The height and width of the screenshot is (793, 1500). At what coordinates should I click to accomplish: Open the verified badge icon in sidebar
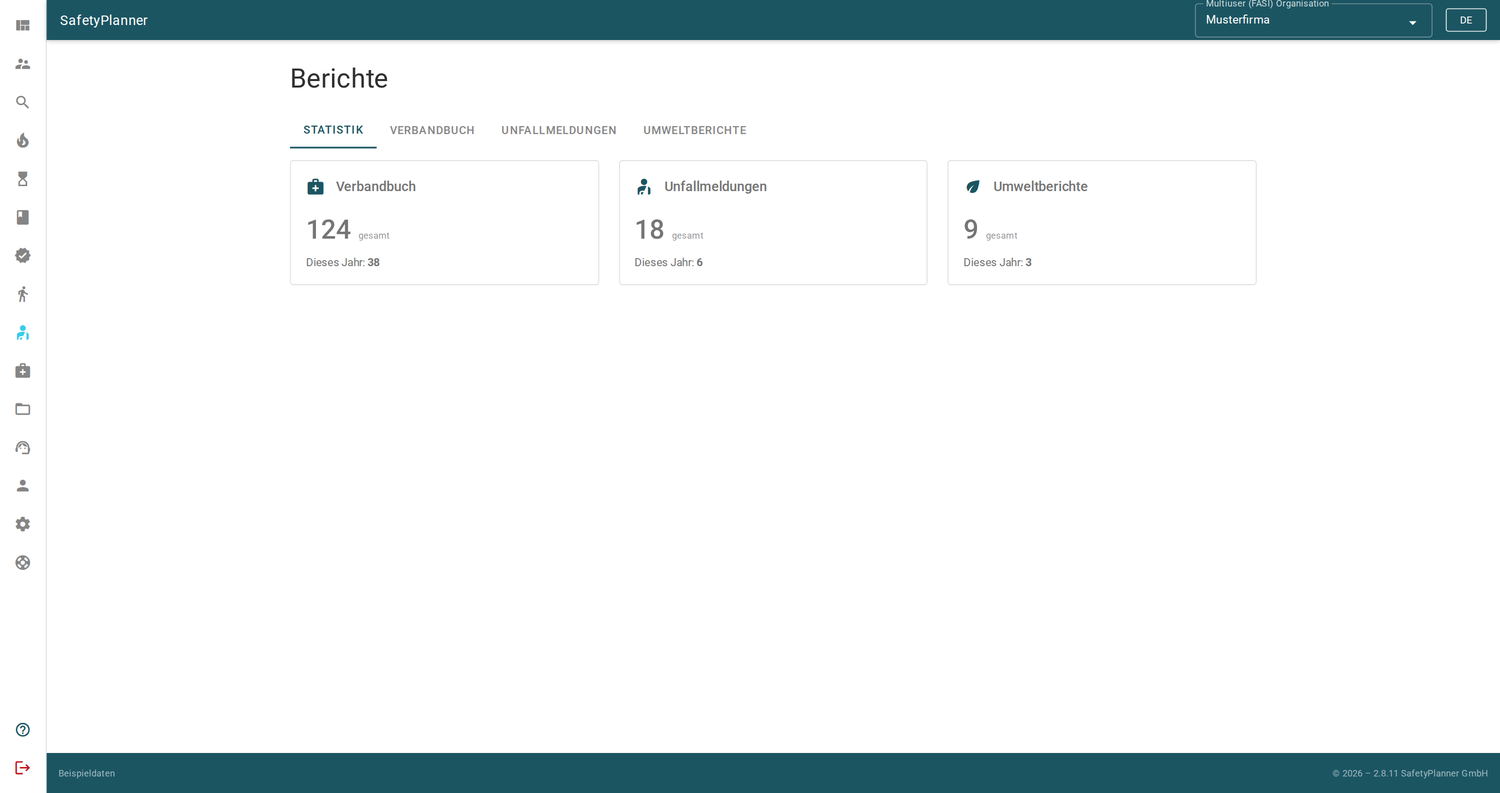tap(22, 255)
